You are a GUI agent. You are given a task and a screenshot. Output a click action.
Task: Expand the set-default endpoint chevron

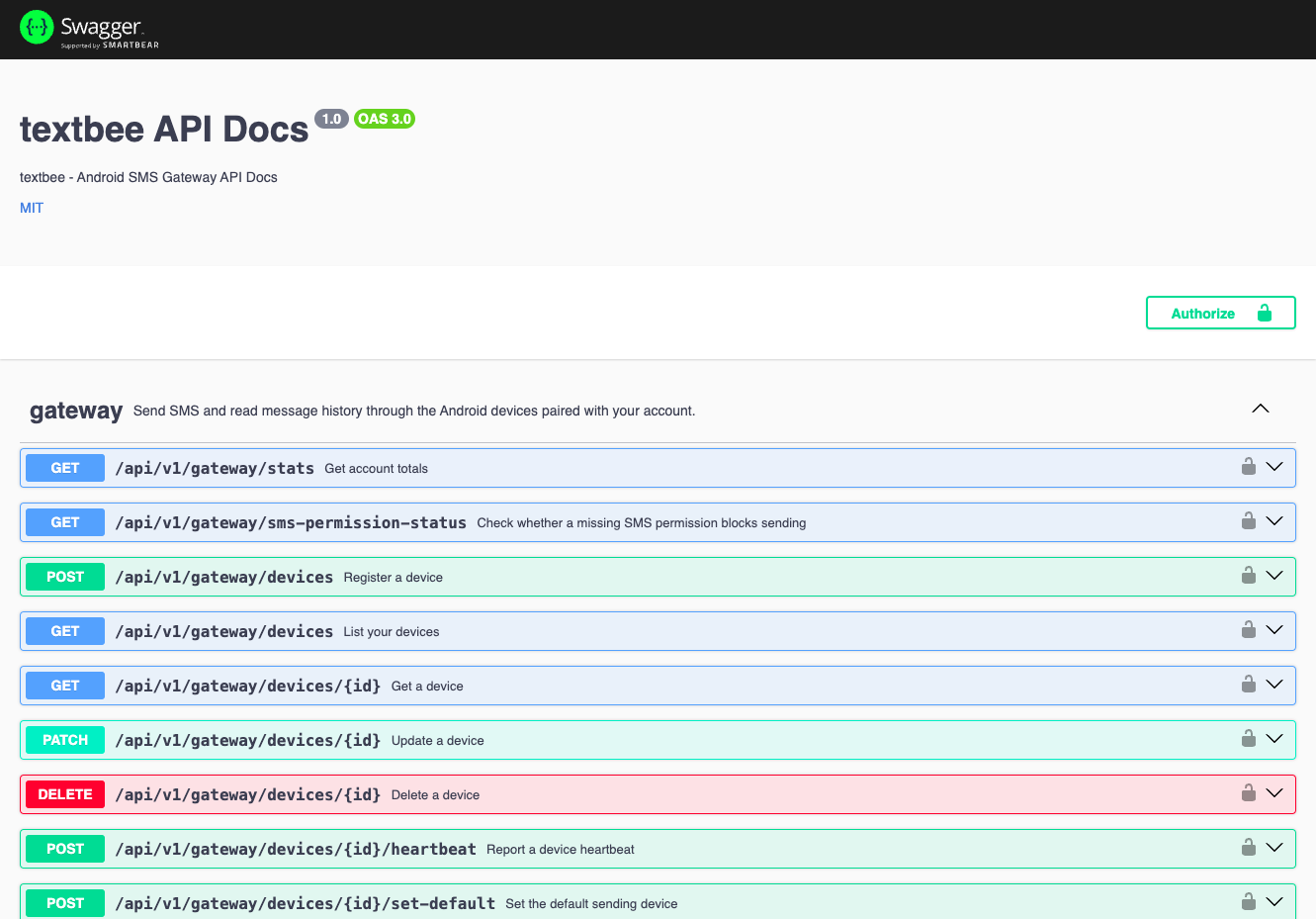coord(1274,902)
